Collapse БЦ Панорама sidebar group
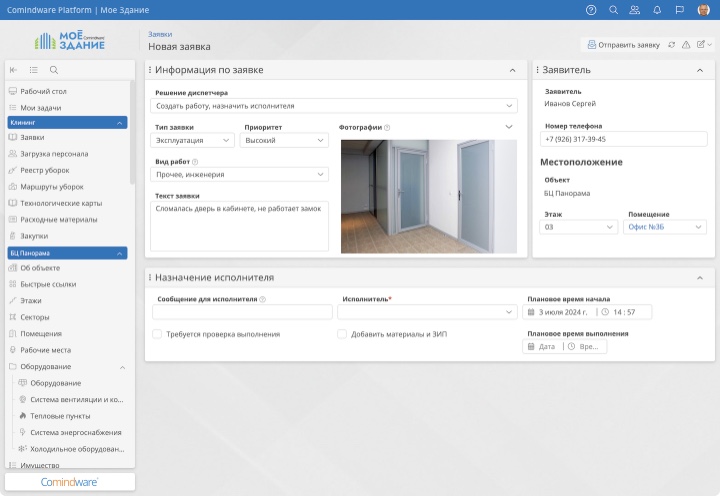The height and width of the screenshot is (496, 720). (x=119, y=253)
